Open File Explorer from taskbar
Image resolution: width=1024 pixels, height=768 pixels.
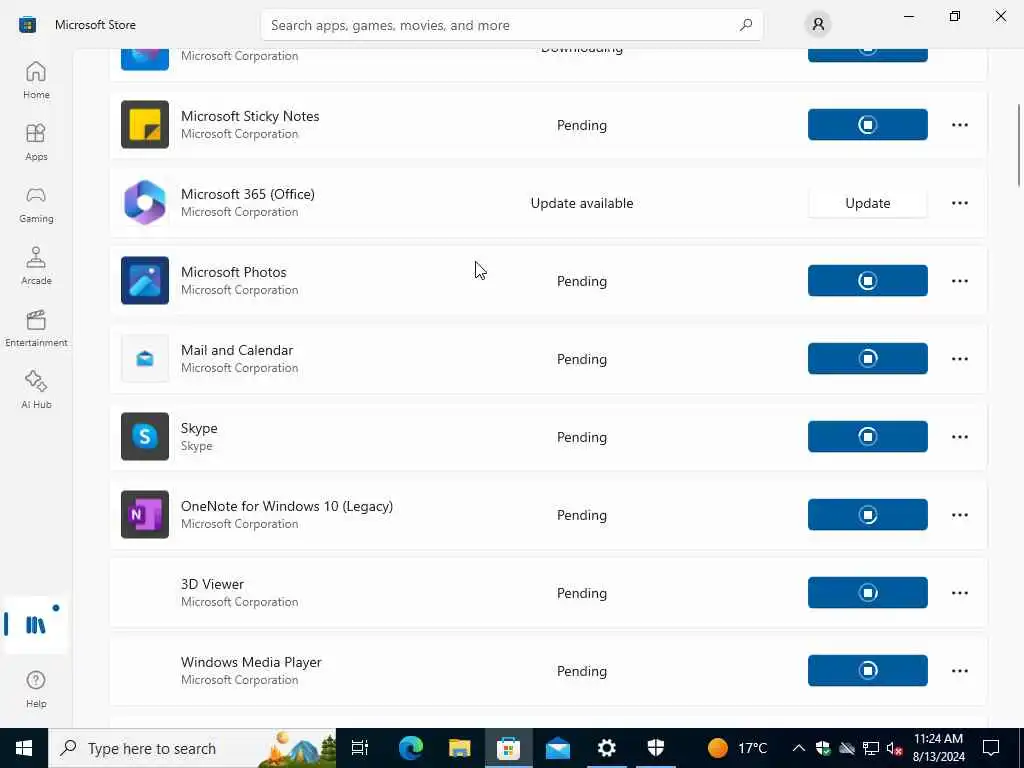[x=460, y=748]
